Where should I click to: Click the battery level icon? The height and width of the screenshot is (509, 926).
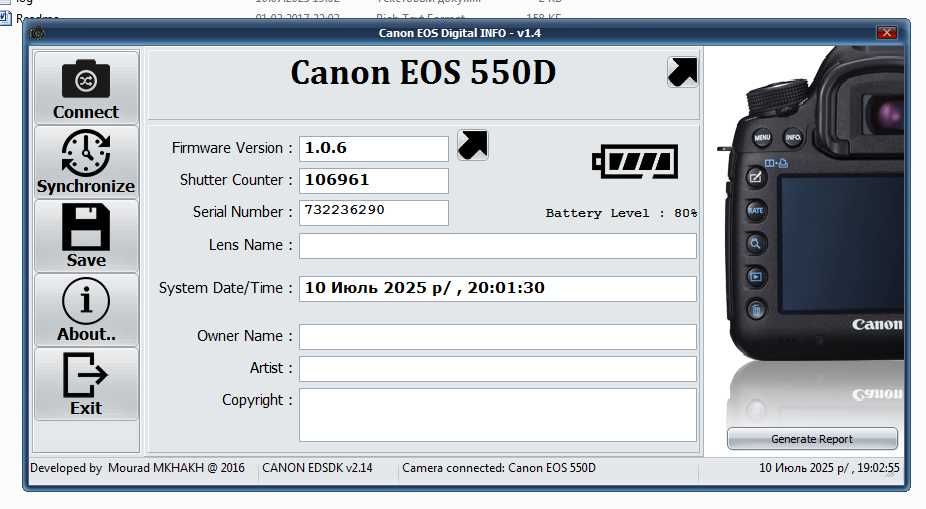point(635,161)
